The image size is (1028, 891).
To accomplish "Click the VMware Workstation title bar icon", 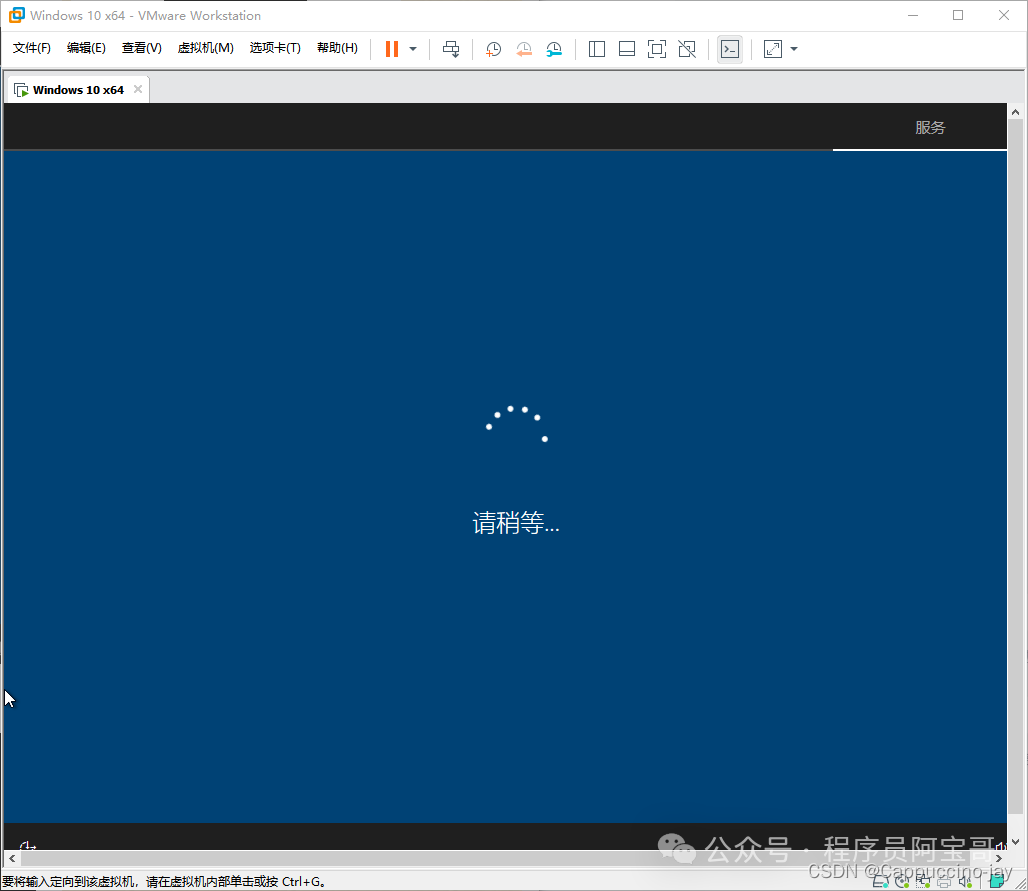I will pos(16,15).
